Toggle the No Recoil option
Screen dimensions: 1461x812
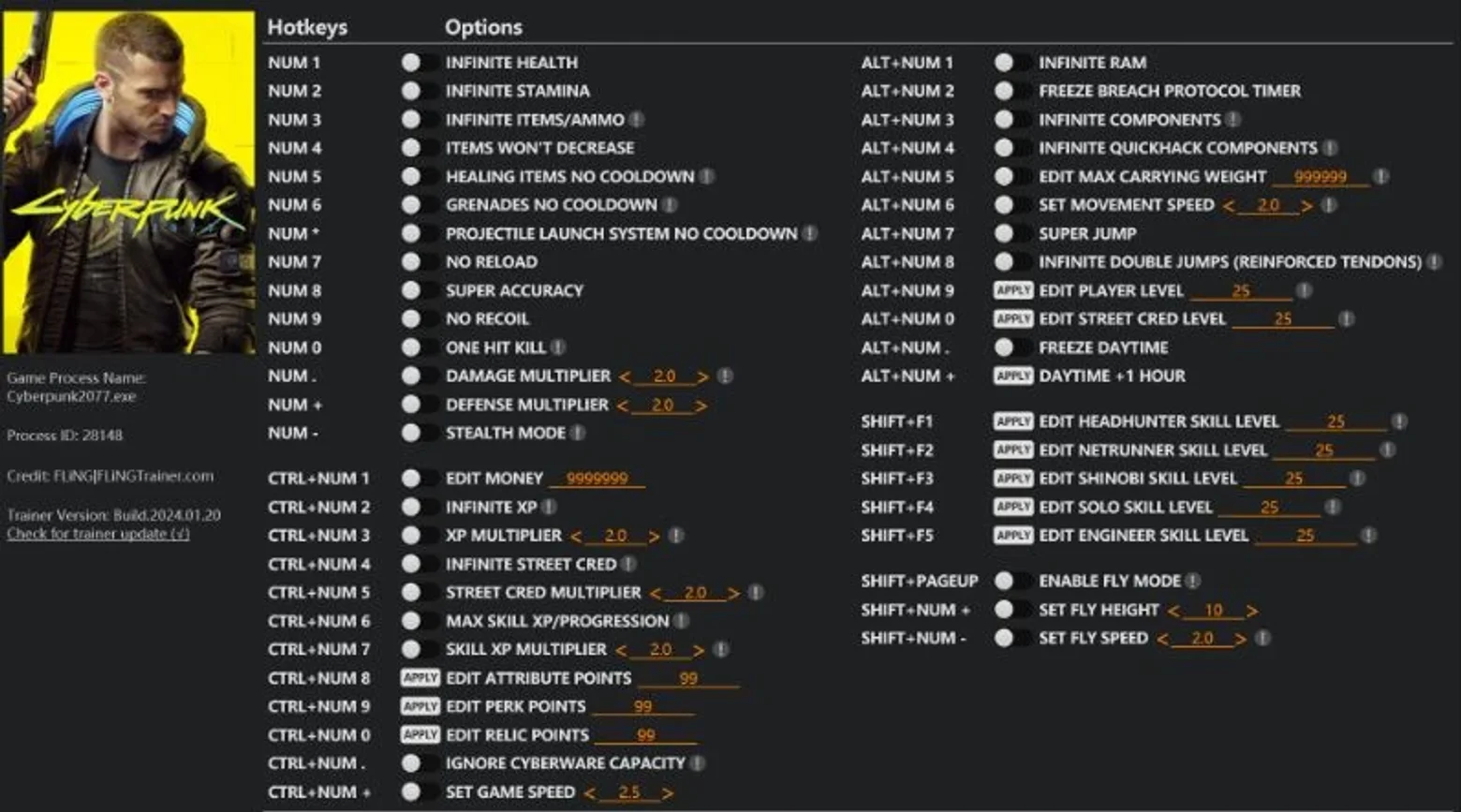[418, 319]
